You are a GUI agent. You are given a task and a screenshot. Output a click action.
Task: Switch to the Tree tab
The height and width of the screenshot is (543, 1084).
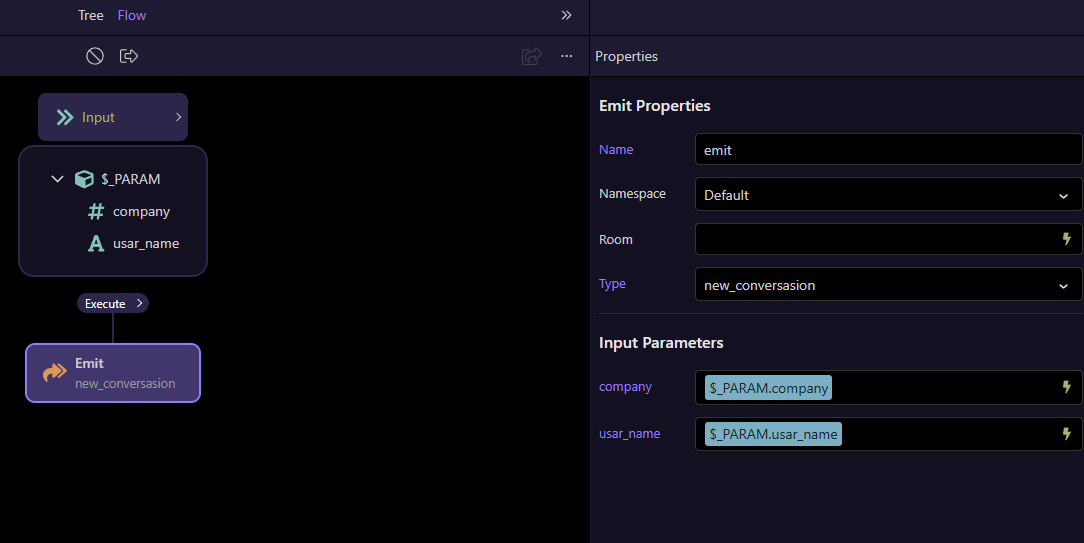(91, 15)
